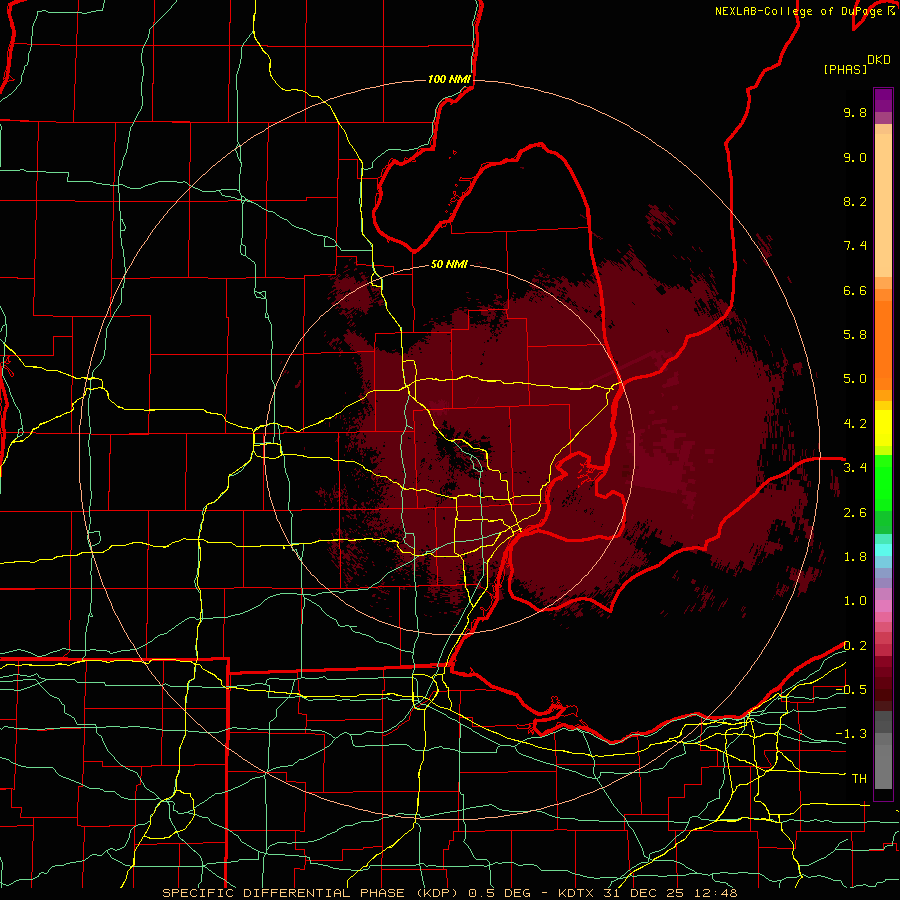The width and height of the screenshot is (900, 900).
Task: Click the 6.6 legend value
Action: pyautogui.click(x=855, y=290)
